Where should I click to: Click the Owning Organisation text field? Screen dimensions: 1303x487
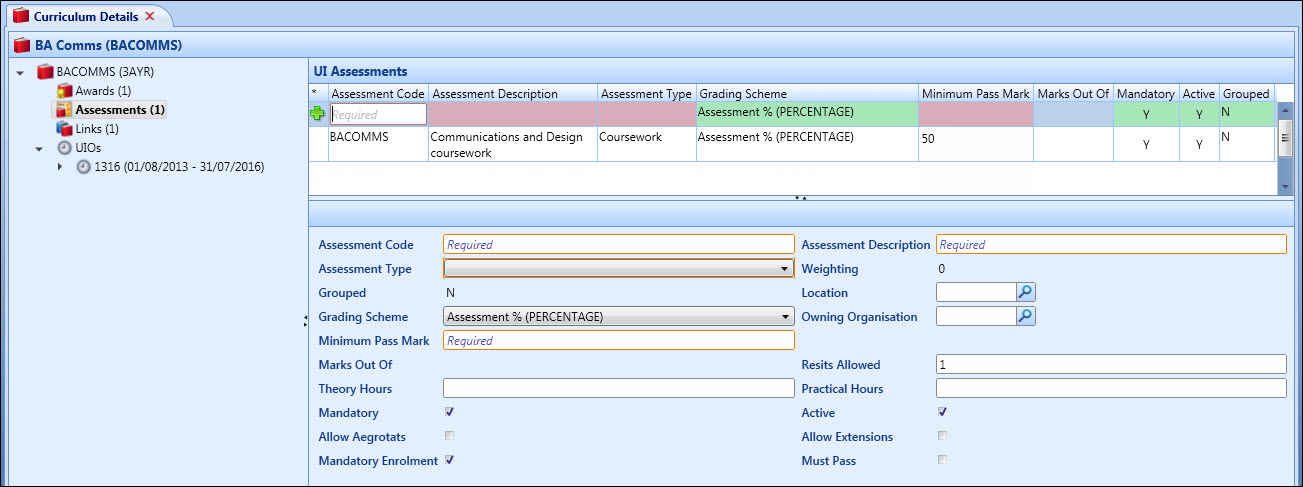pos(976,316)
